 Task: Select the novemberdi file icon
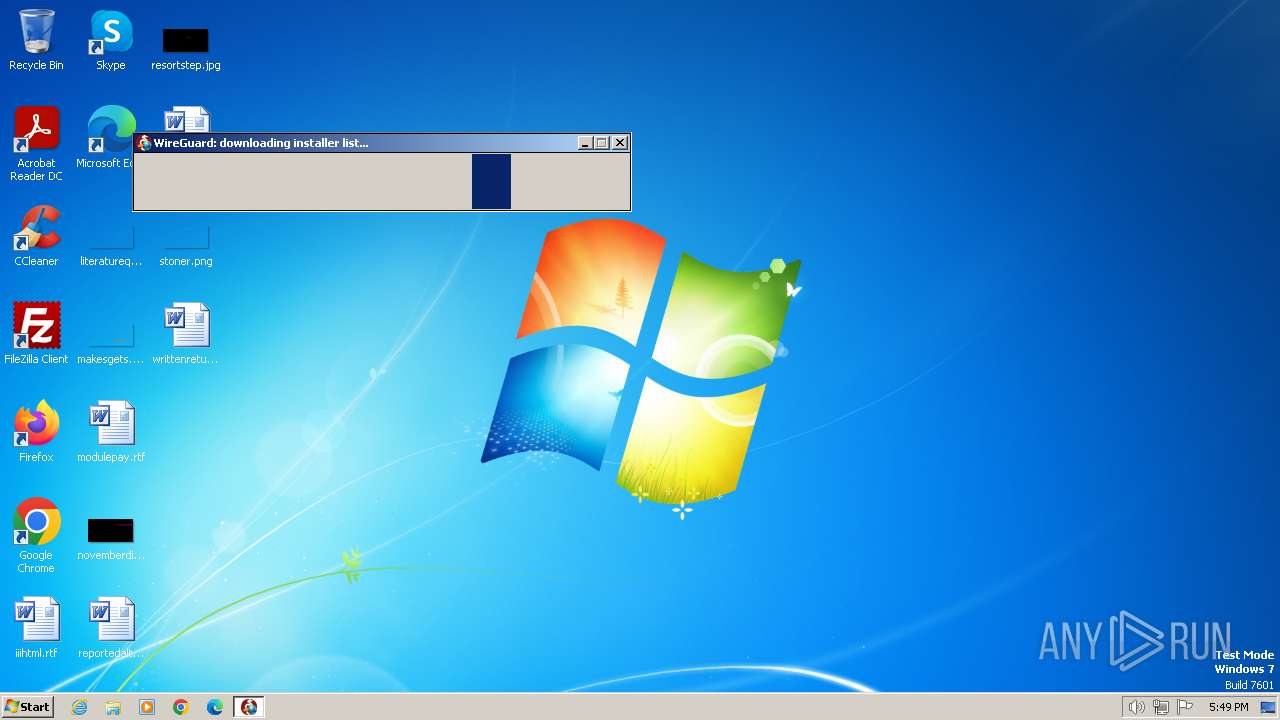[x=111, y=539]
